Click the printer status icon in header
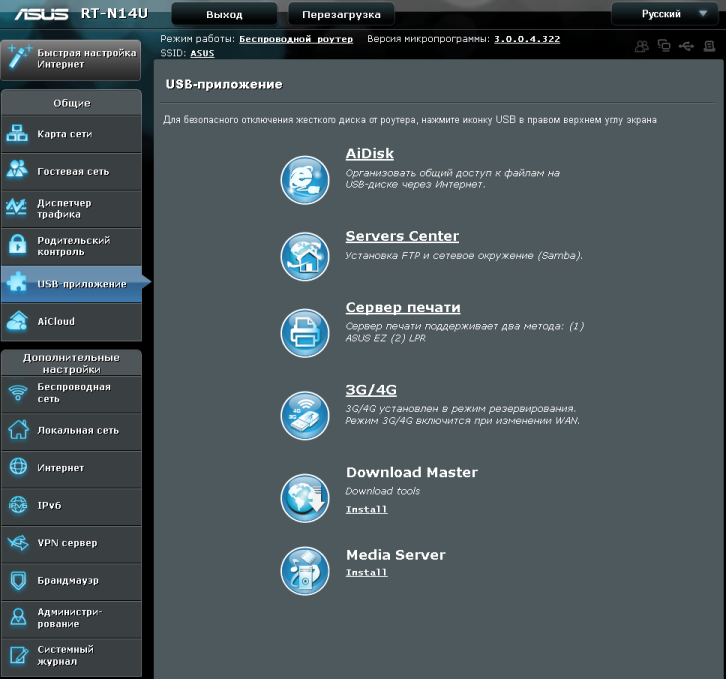The image size is (726, 679). click(709, 46)
